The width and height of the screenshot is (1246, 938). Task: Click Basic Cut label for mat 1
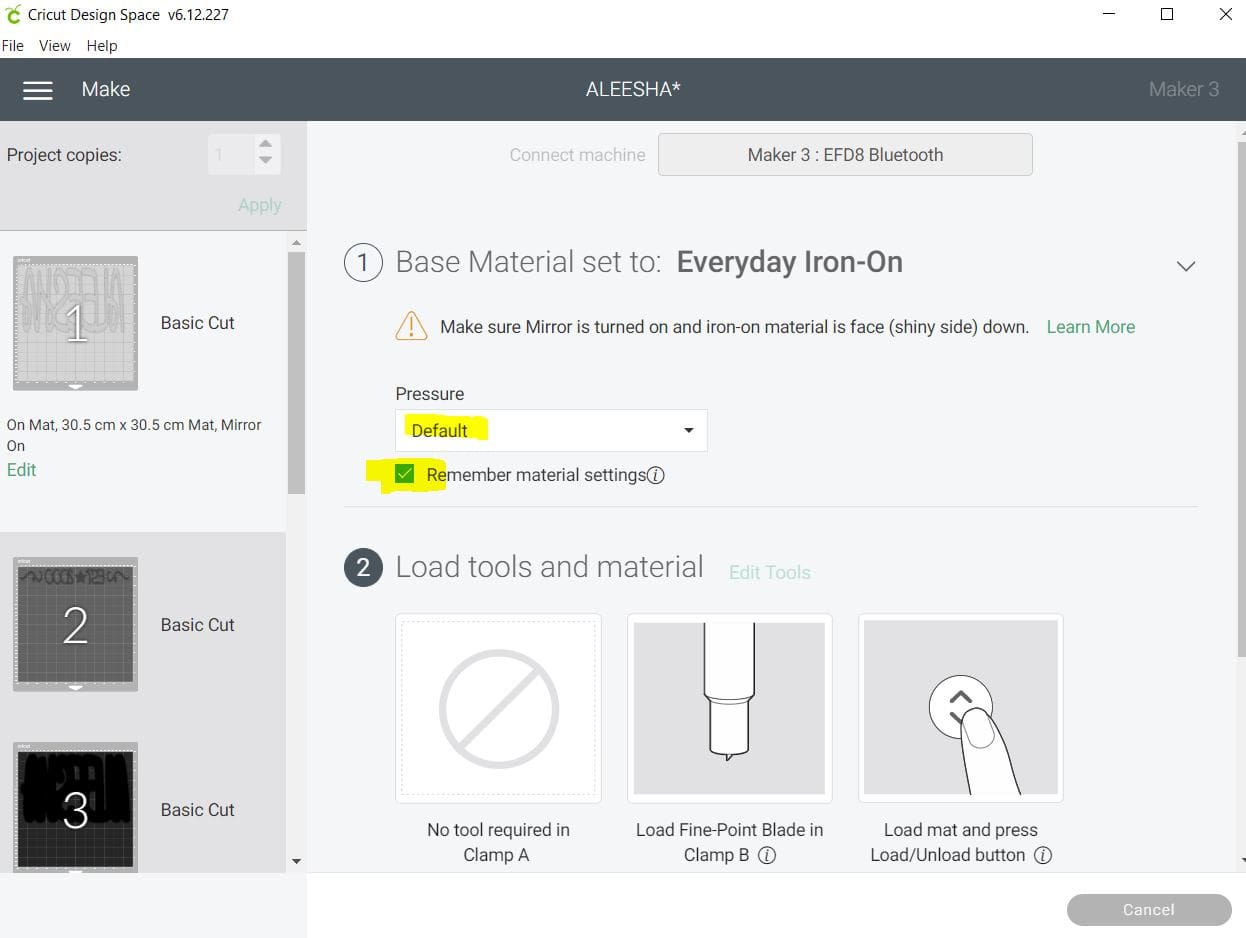coord(198,323)
